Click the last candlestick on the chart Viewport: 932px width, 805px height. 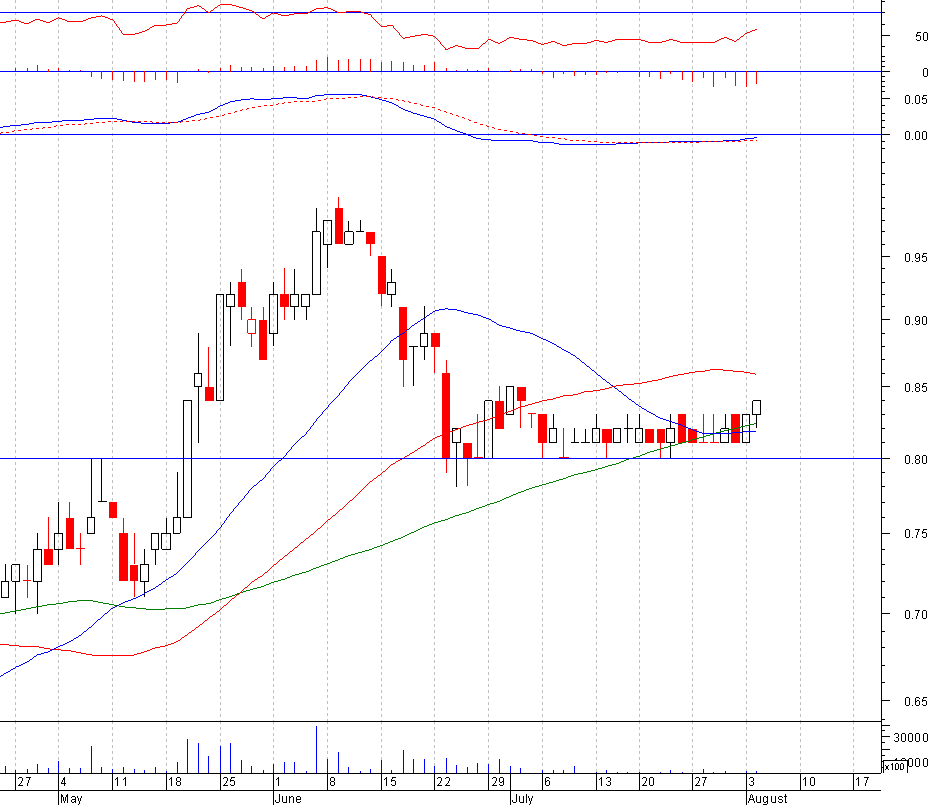click(x=757, y=412)
